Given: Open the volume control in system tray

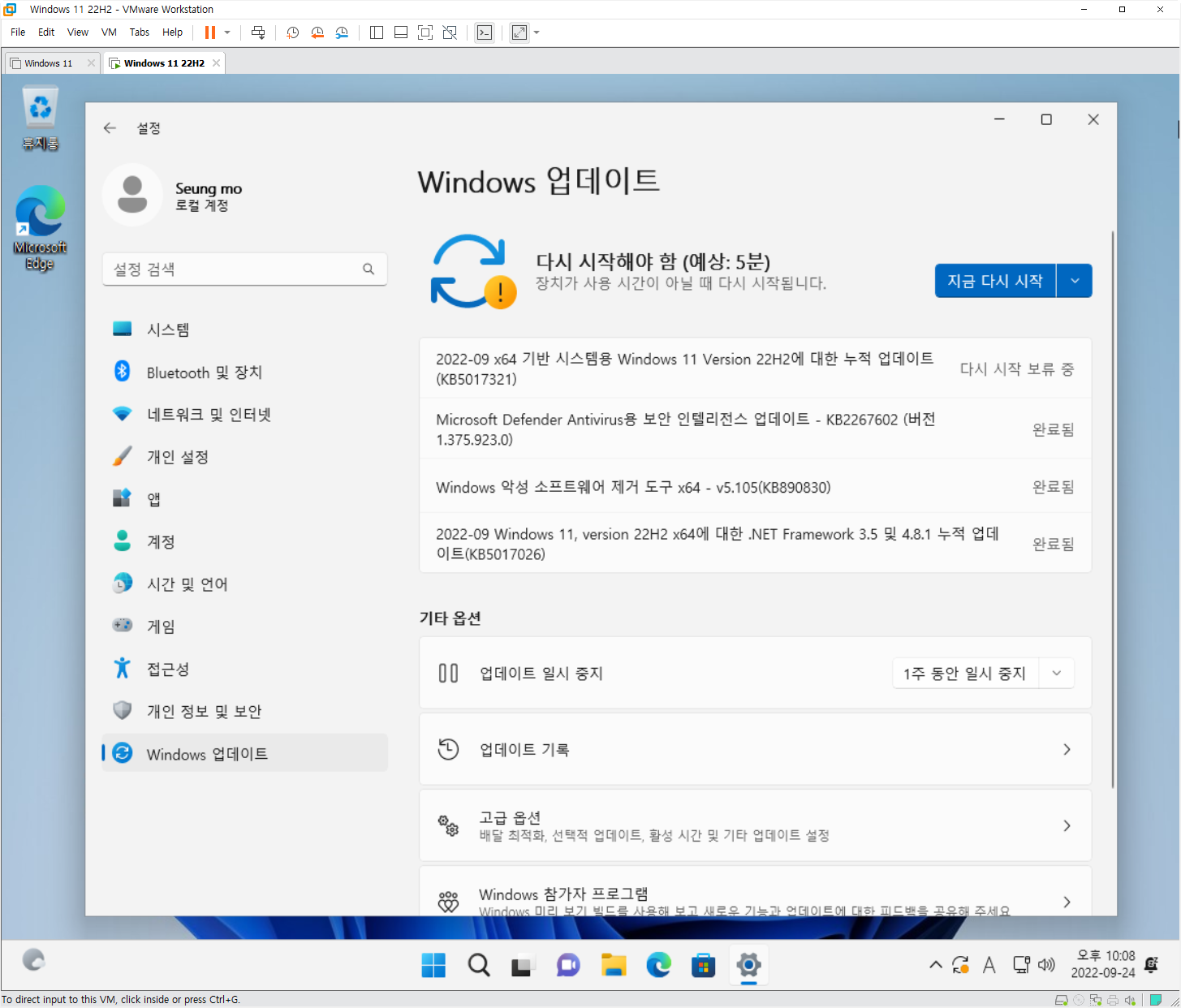Looking at the screenshot, I should click(1047, 965).
